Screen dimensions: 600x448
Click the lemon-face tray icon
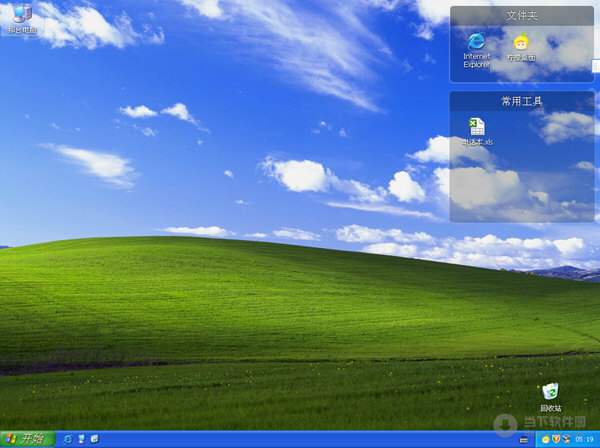pos(546,439)
